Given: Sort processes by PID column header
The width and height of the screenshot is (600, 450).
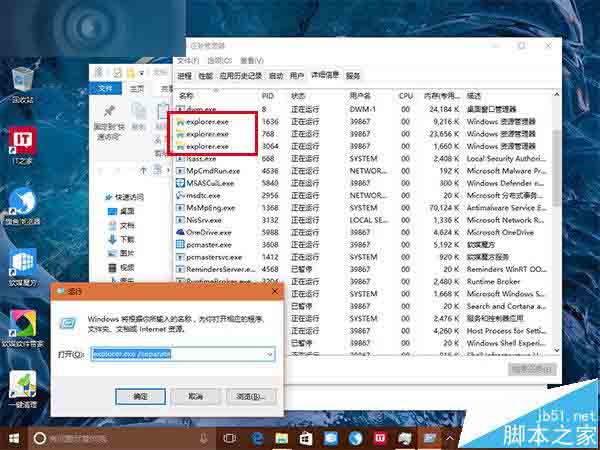Looking at the screenshot, I should tap(268, 96).
